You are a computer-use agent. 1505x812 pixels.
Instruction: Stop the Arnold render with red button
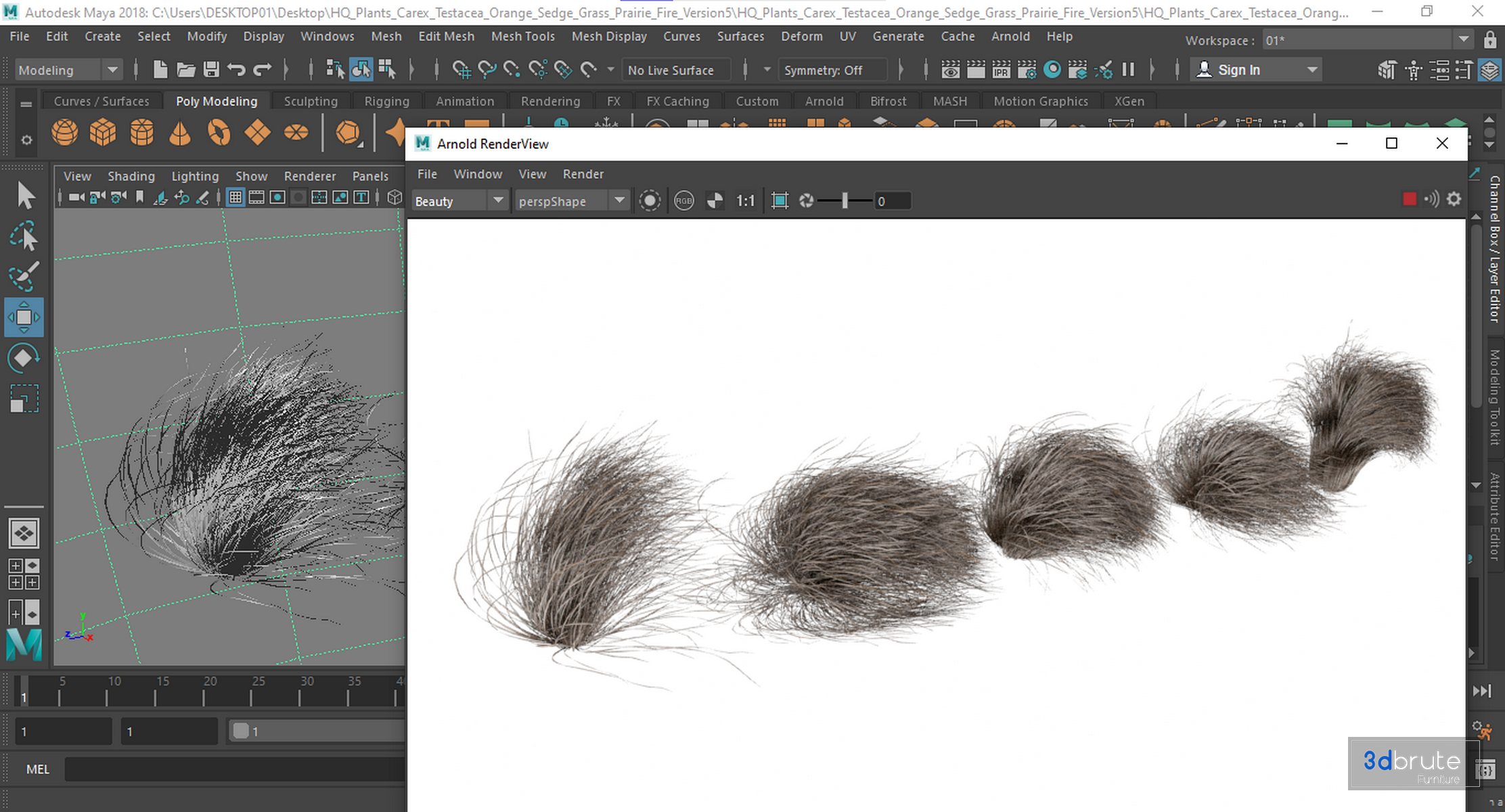click(1410, 200)
